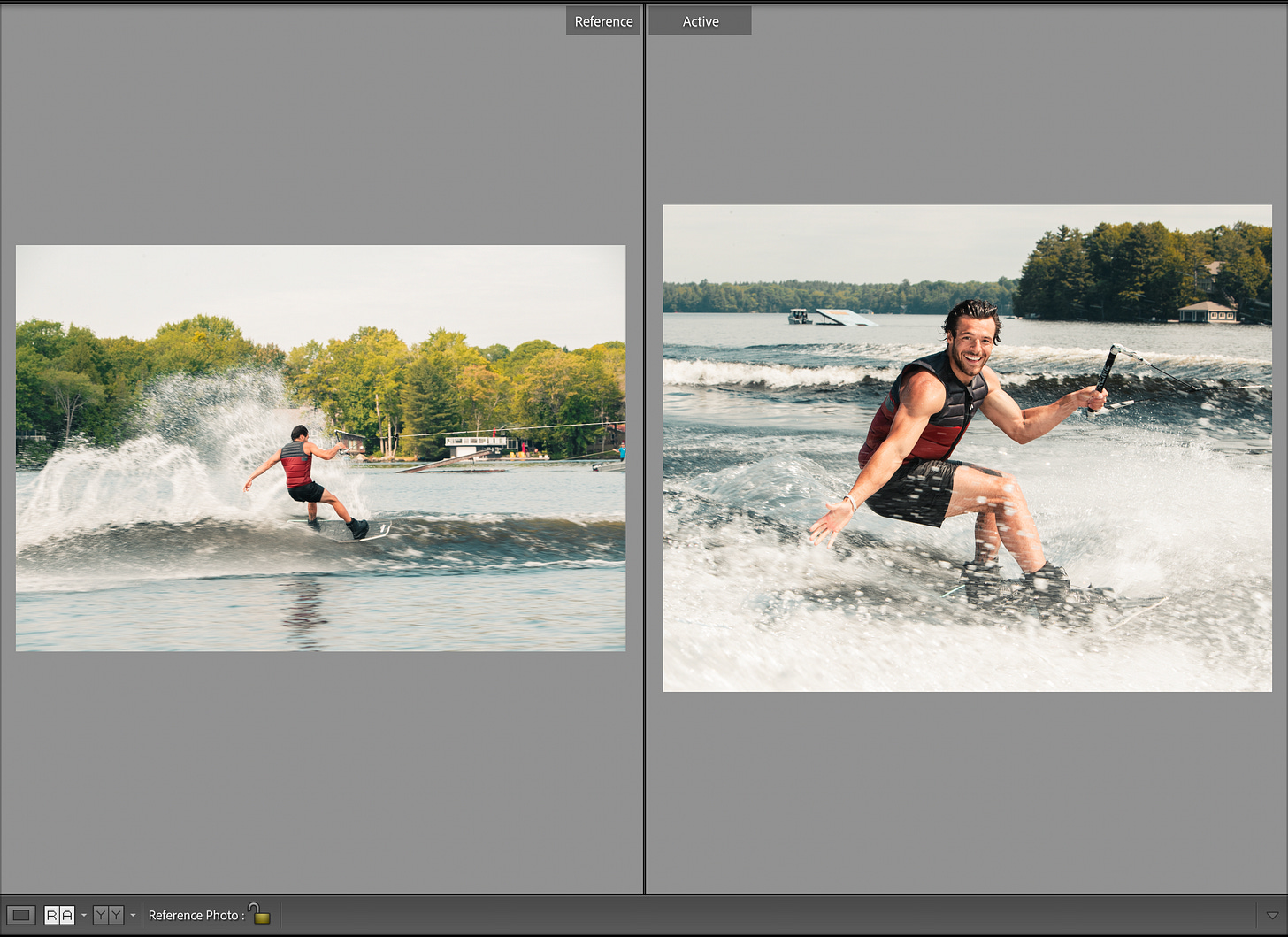This screenshot has height=937, width=1288.
Task: Click the white dock building in Reference photo
Action: [479, 444]
